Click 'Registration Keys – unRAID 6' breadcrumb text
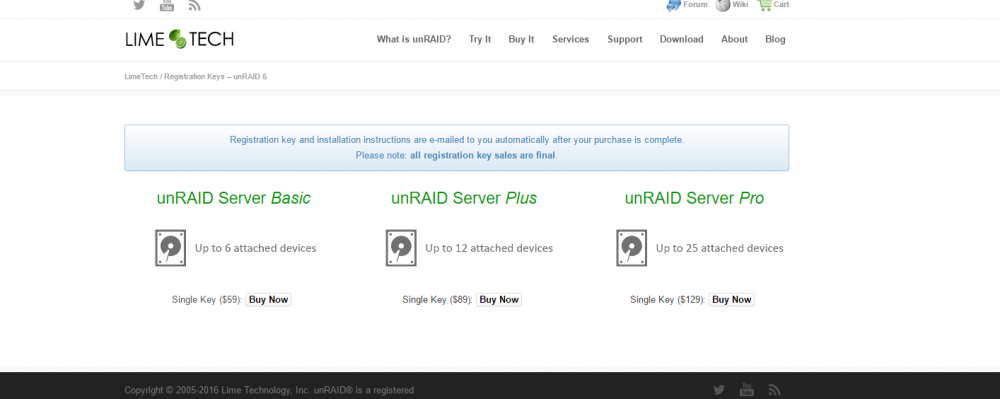This screenshot has height=399, width=1000. (x=216, y=76)
